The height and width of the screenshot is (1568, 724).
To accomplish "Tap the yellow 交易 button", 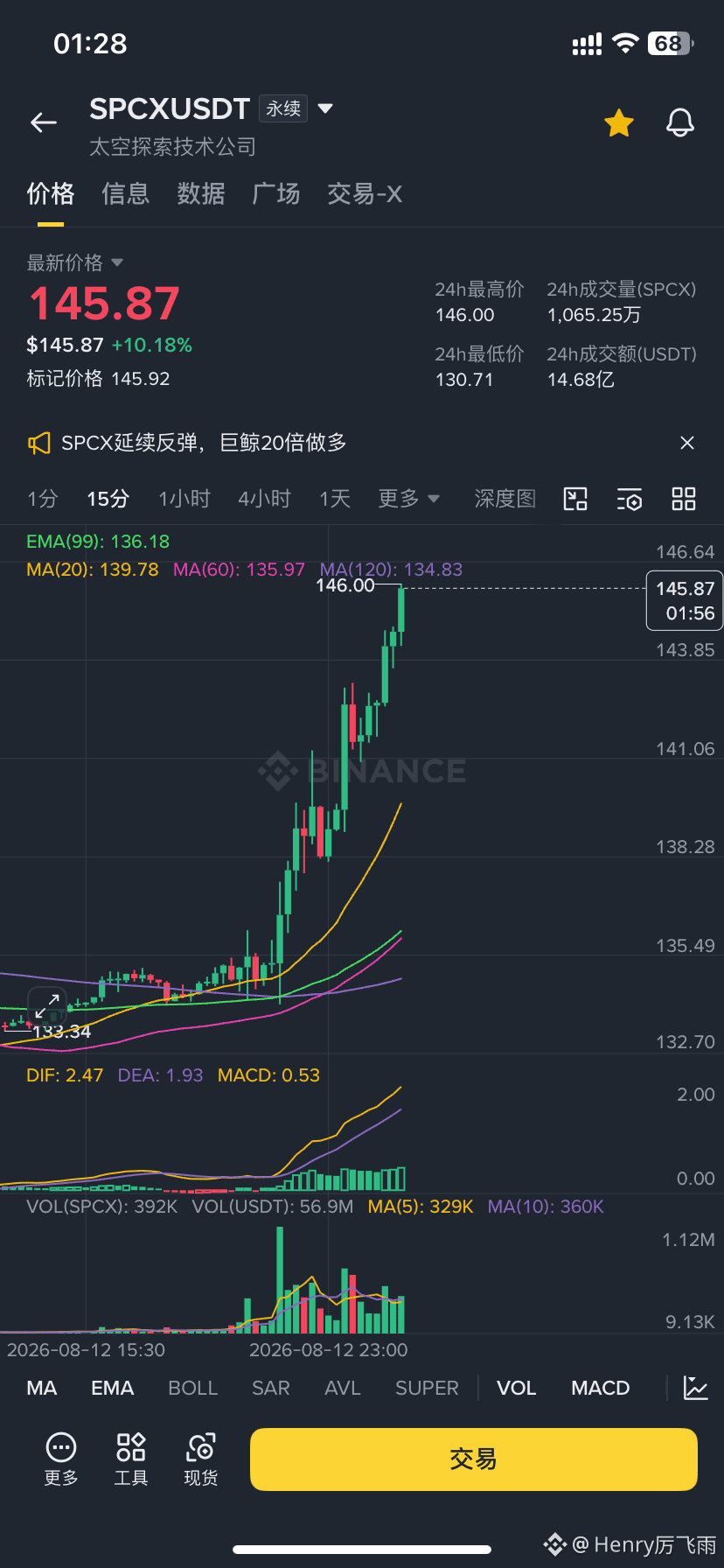I will click(x=474, y=1459).
